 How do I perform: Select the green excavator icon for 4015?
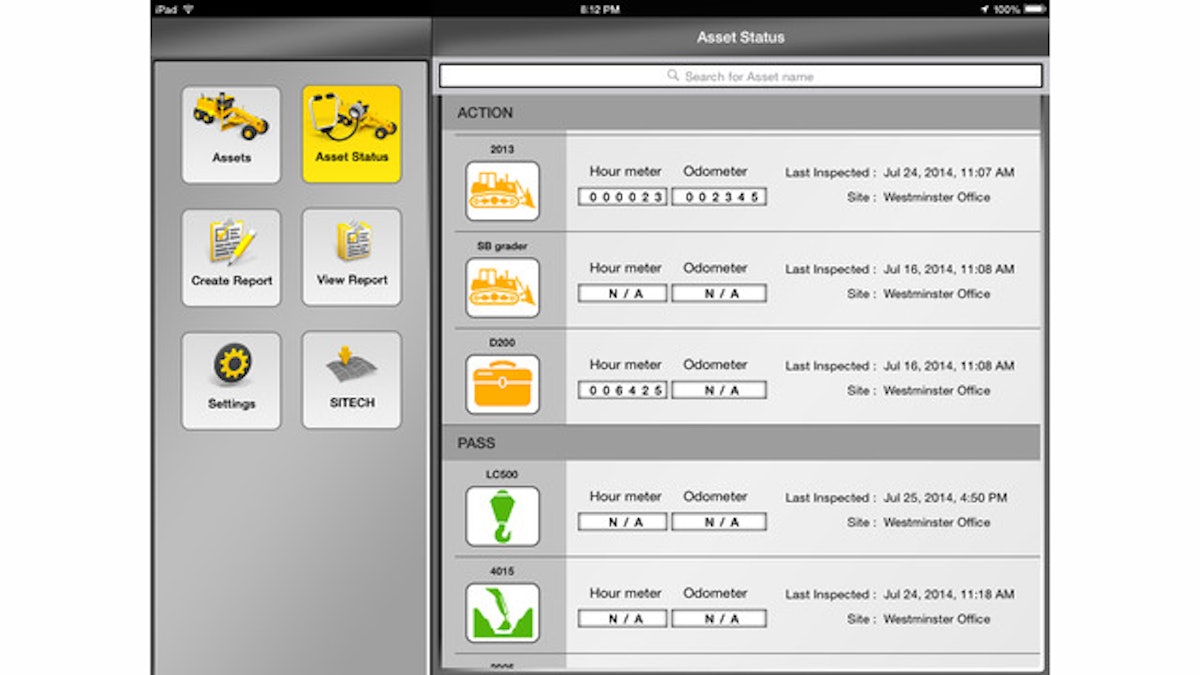[x=503, y=613]
